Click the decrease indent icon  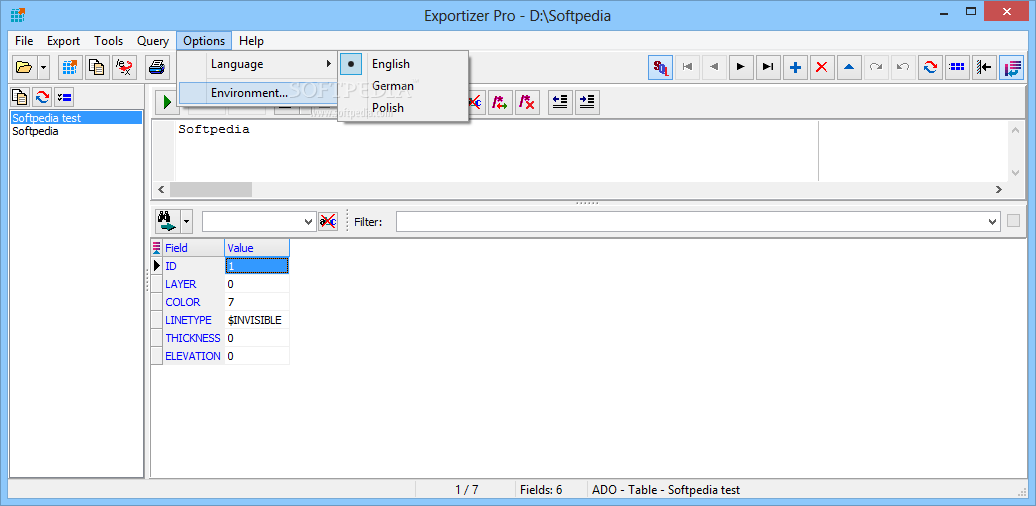(x=560, y=102)
